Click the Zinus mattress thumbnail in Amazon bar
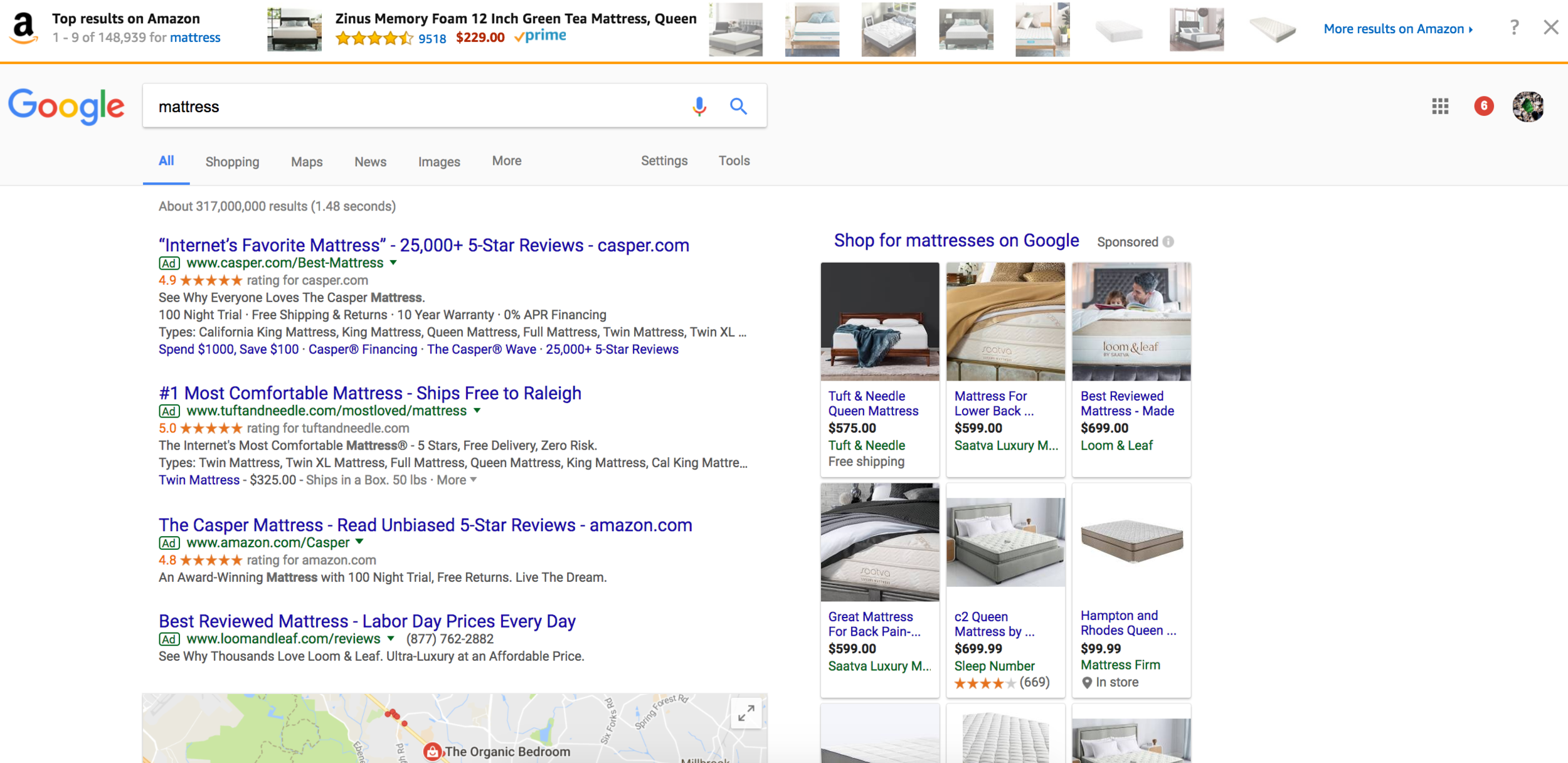Image resolution: width=1568 pixels, height=763 pixels. click(294, 29)
